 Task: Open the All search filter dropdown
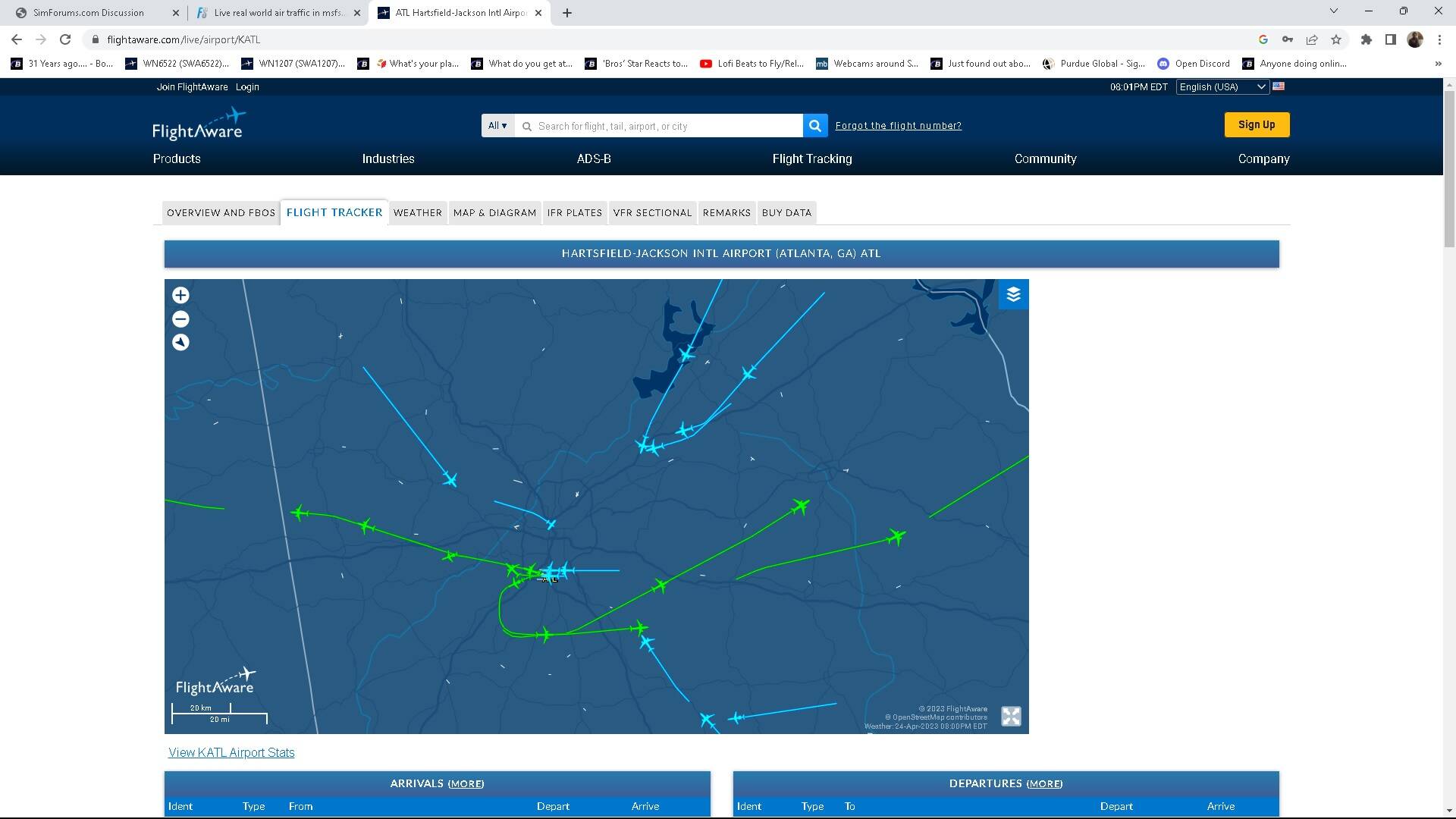[497, 126]
